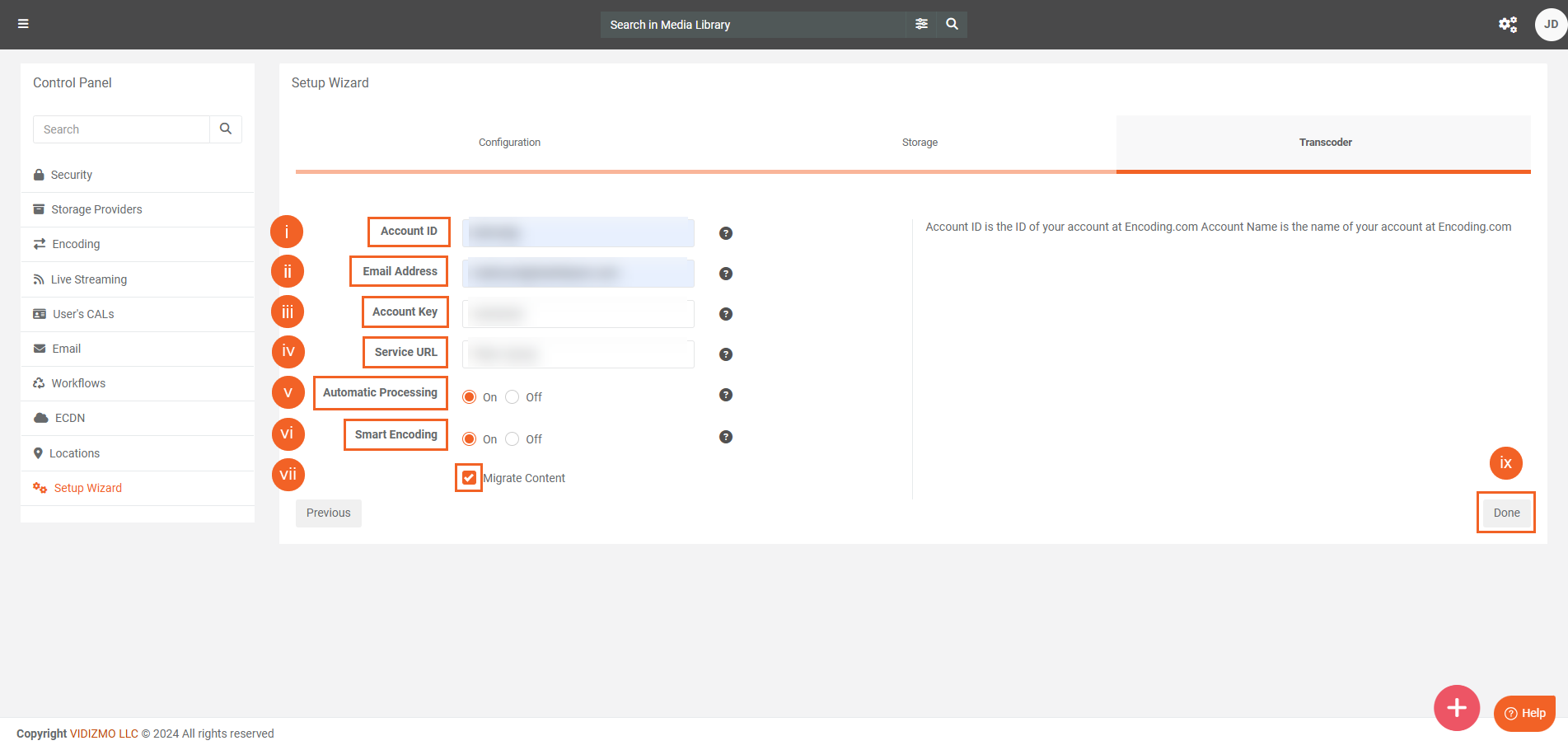Open the JD user profile avatar
This screenshot has height=750, width=1568.
point(1550,25)
